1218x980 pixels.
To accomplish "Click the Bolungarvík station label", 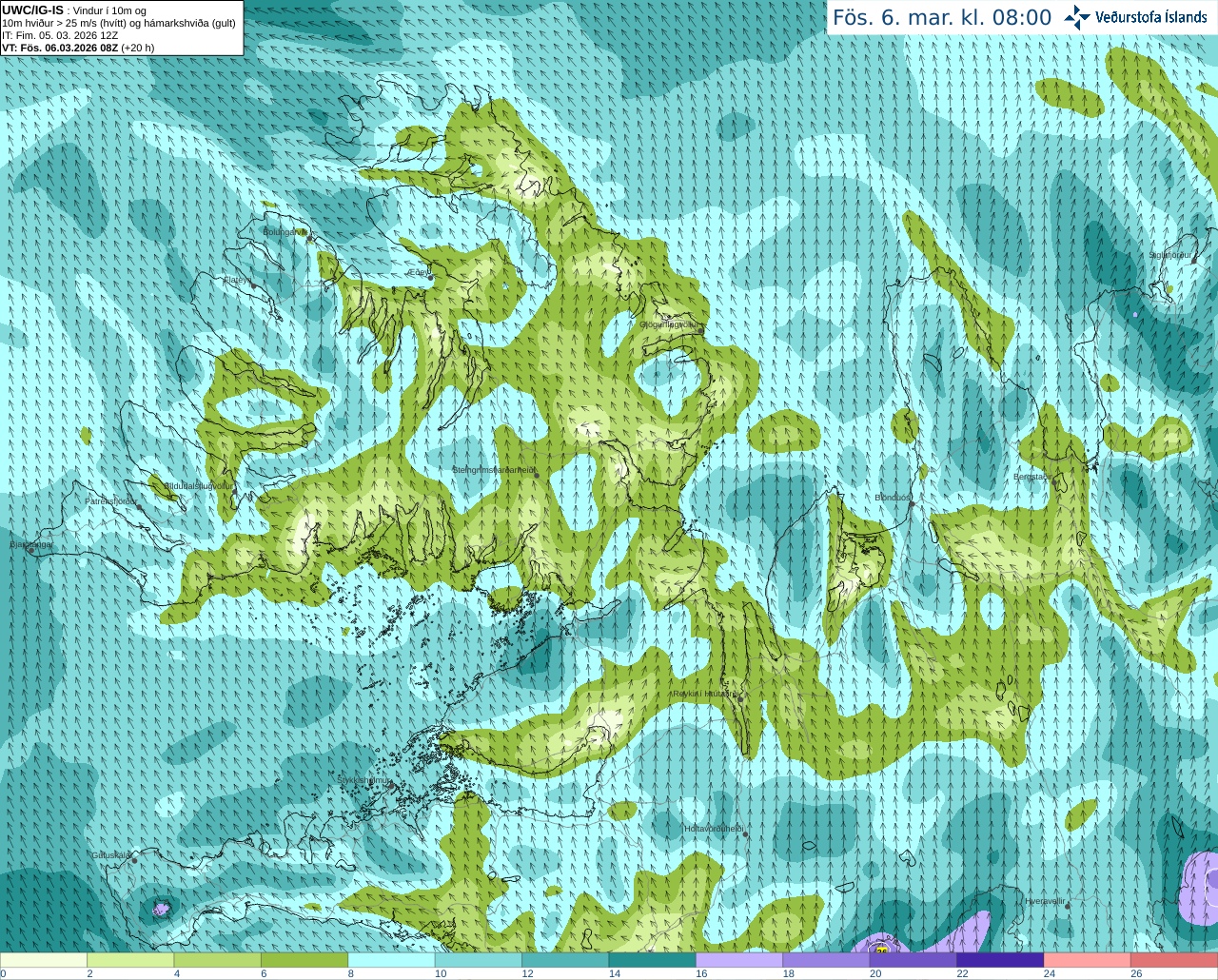I will tap(285, 231).
